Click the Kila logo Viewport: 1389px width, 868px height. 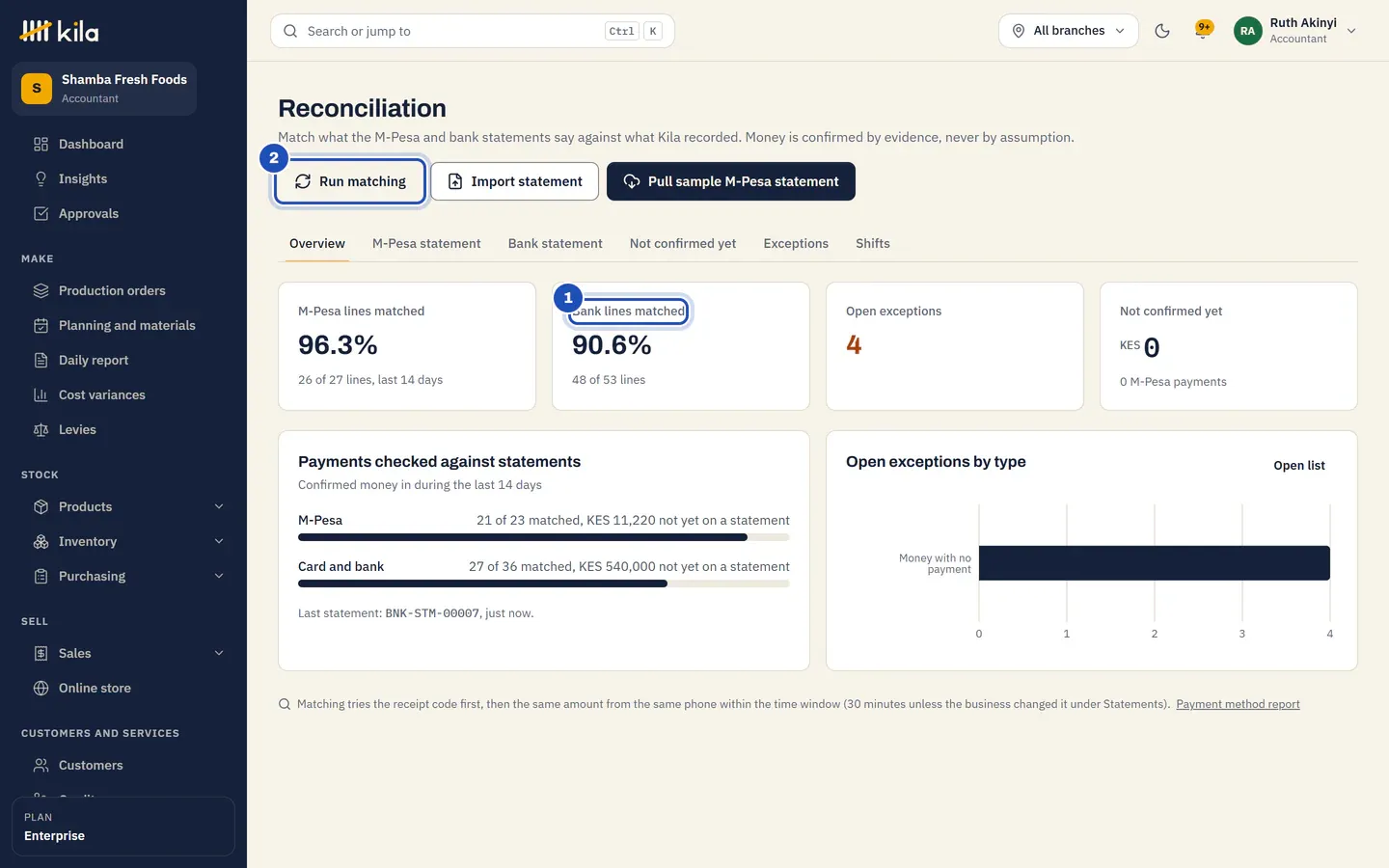pos(60,31)
